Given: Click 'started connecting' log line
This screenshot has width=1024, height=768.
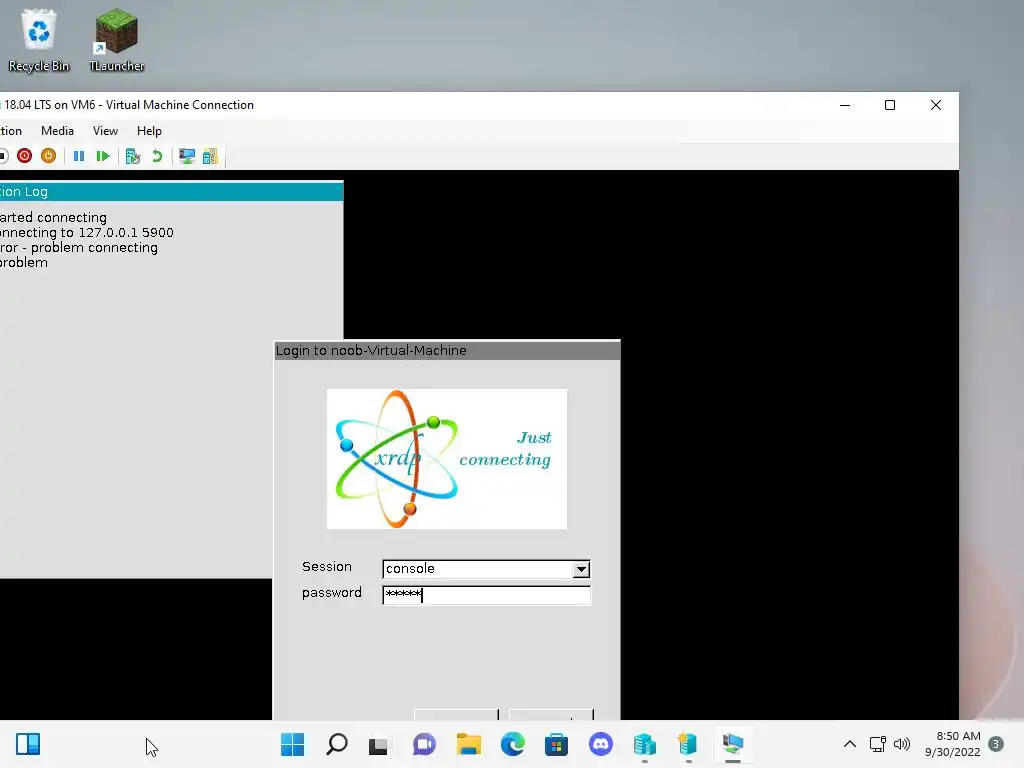Looking at the screenshot, I should point(53,217).
